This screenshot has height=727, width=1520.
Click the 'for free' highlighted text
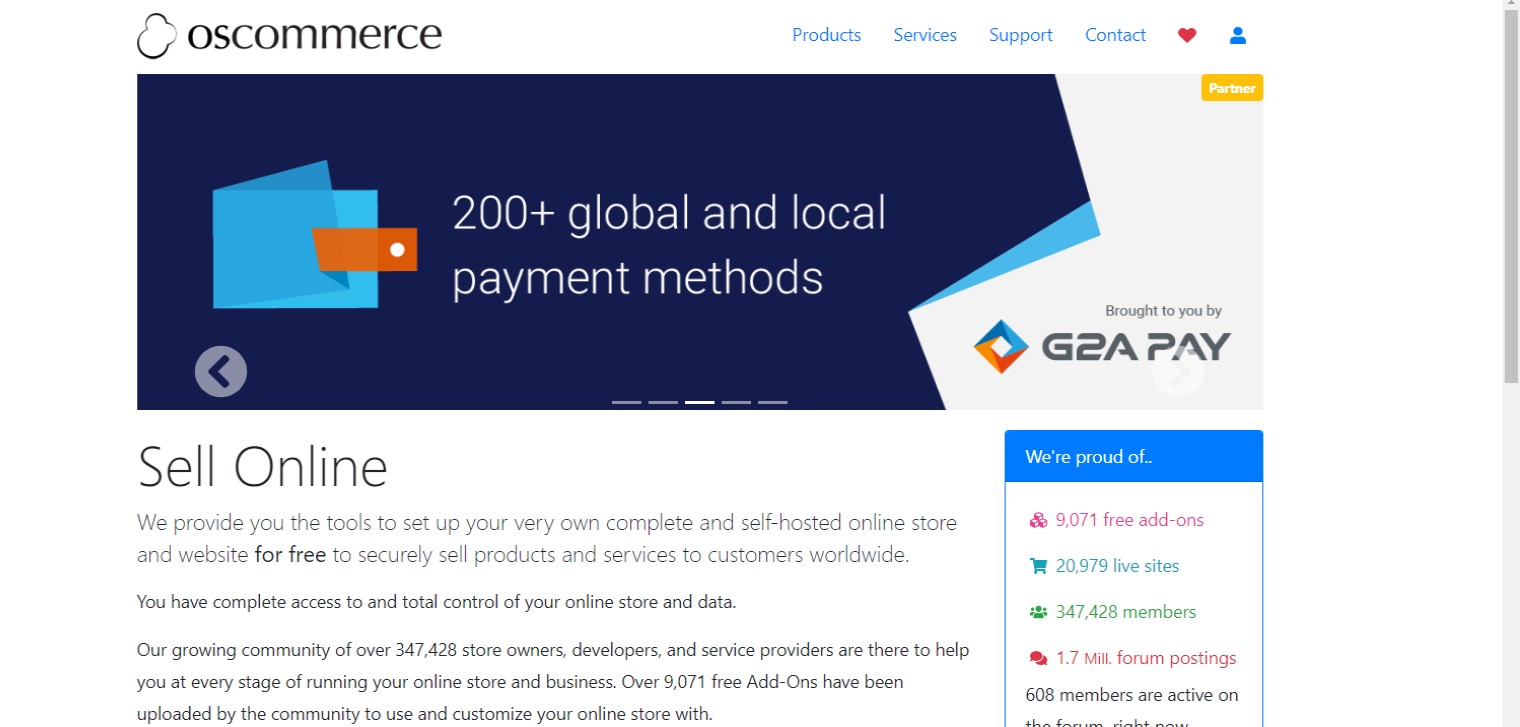tap(290, 555)
